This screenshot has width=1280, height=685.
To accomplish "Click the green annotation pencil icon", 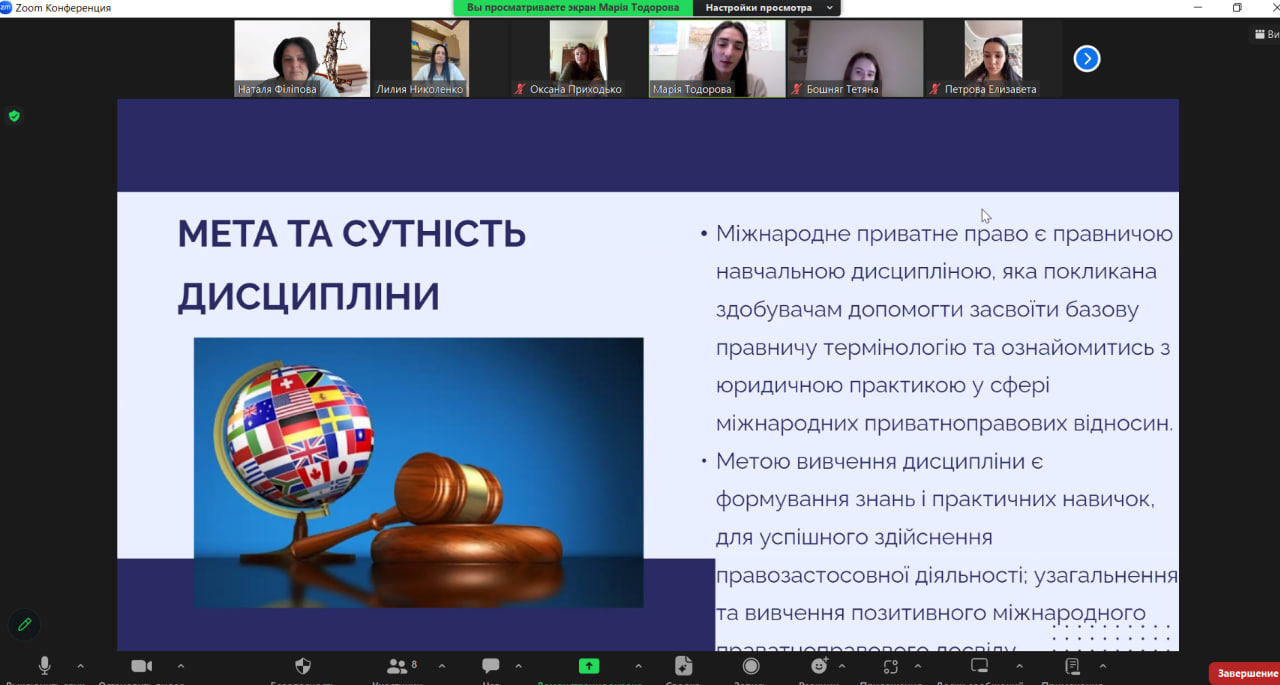I will coord(24,624).
